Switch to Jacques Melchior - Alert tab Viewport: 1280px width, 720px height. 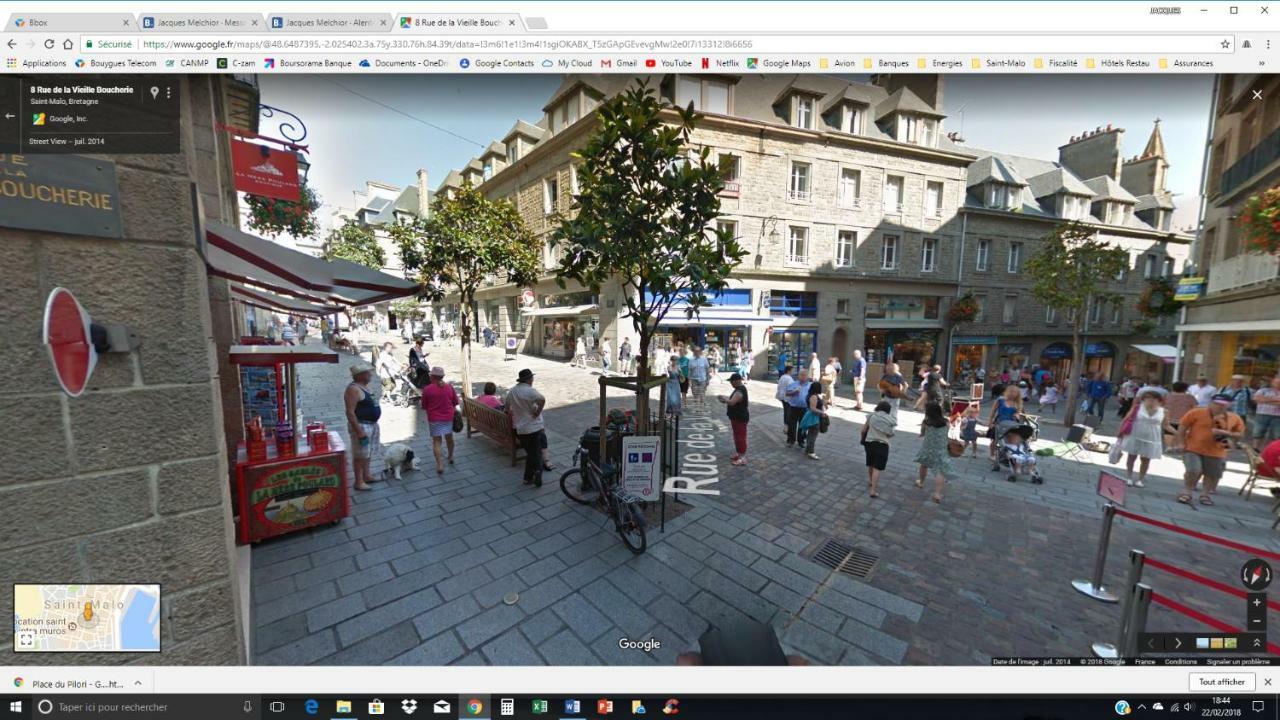click(x=328, y=22)
